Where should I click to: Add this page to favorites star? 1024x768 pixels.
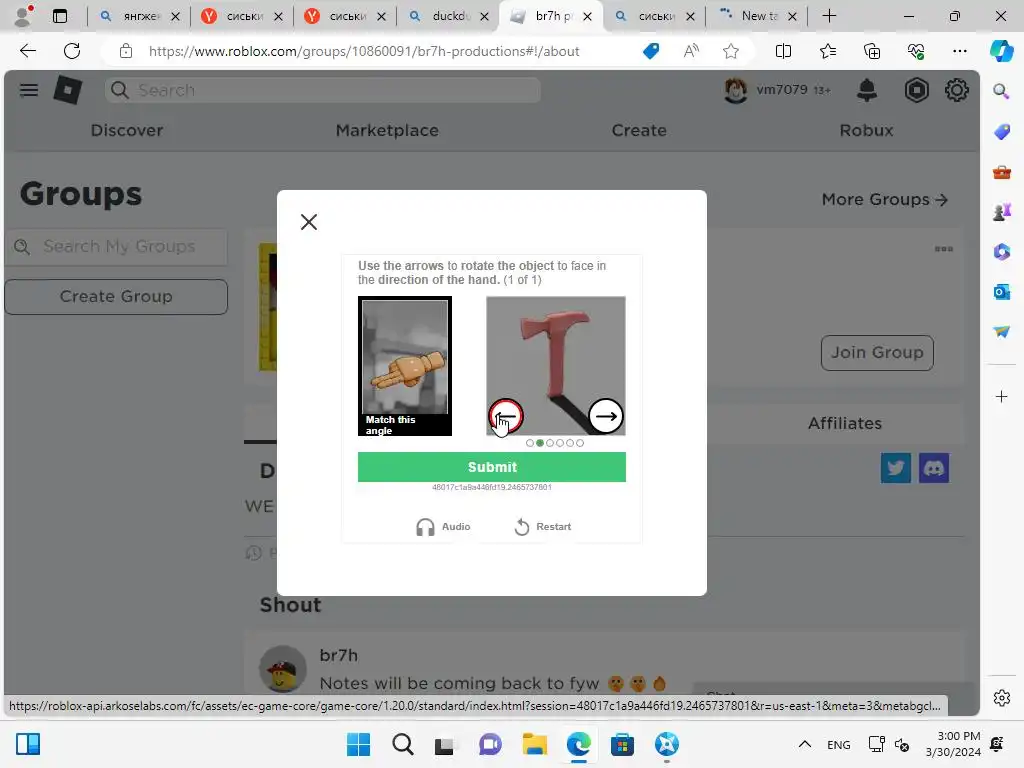tap(731, 51)
